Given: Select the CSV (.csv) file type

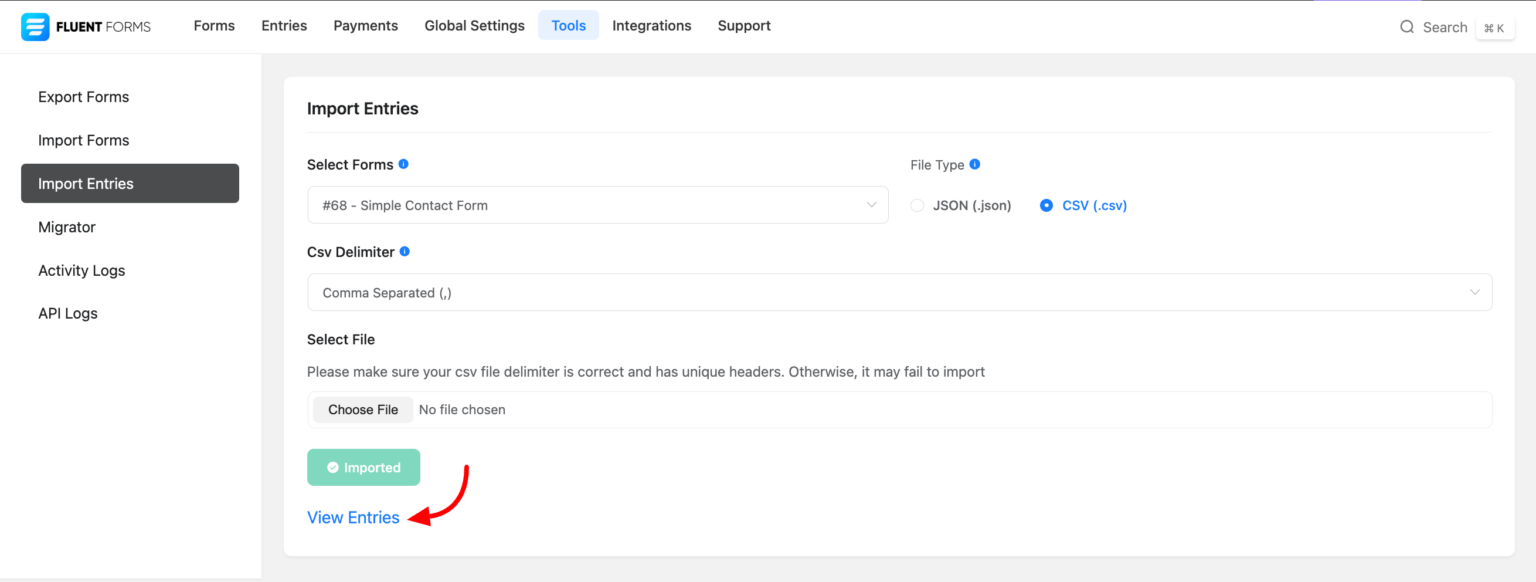Looking at the screenshot, I should click(1046, 205).
